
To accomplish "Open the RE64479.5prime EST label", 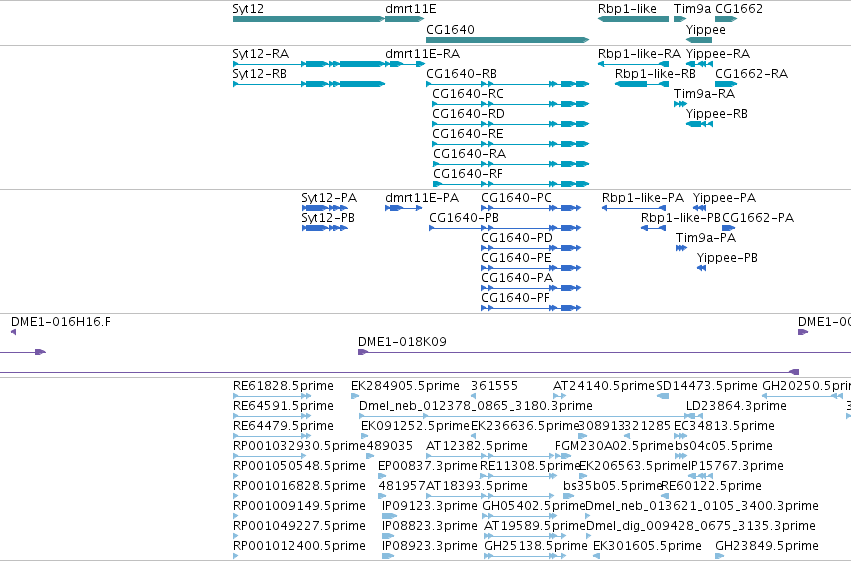I will pyautogui.click(x=283, y=426).
